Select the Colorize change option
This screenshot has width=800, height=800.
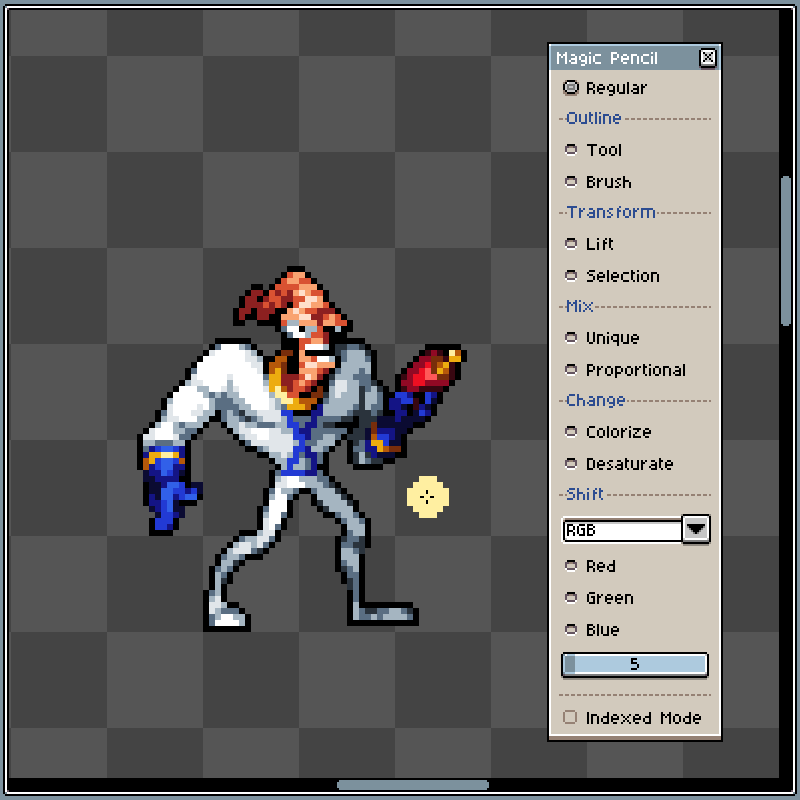point(608,432)
